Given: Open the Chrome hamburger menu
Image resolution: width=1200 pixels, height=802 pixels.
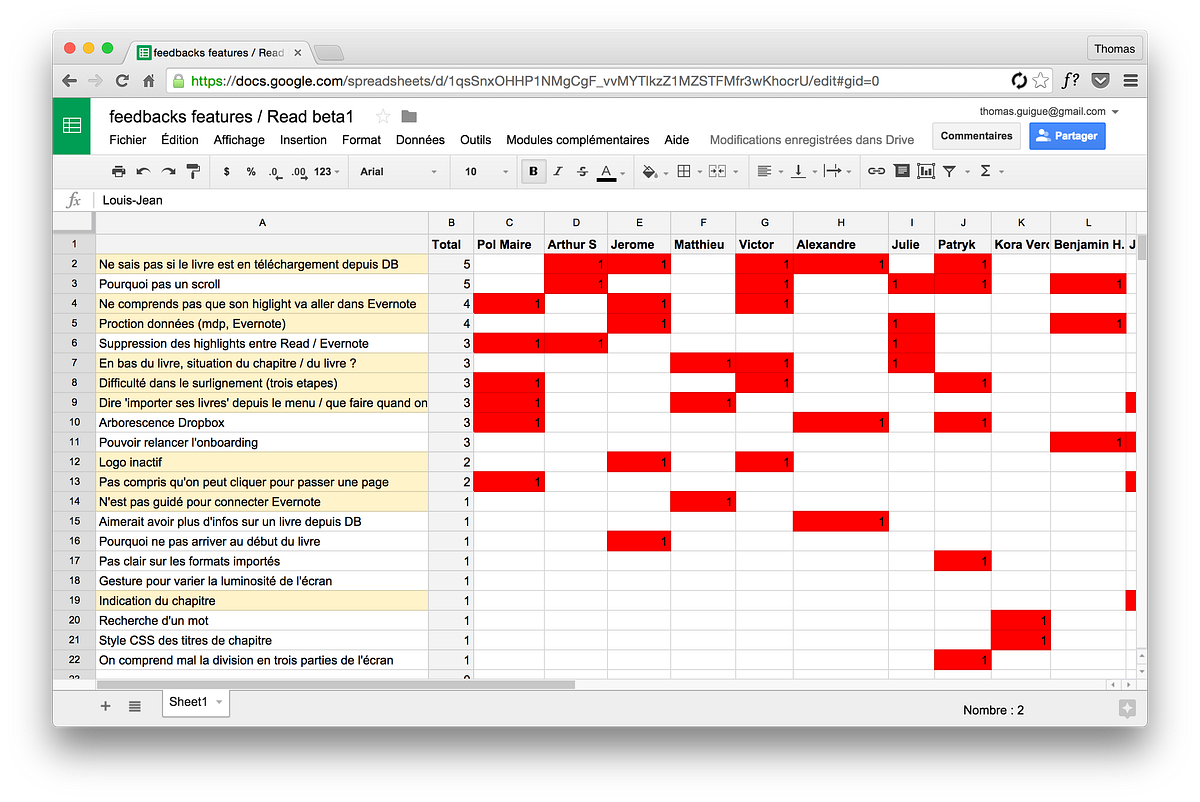Looking at the screenshot, I should (x=1131, y=81).
